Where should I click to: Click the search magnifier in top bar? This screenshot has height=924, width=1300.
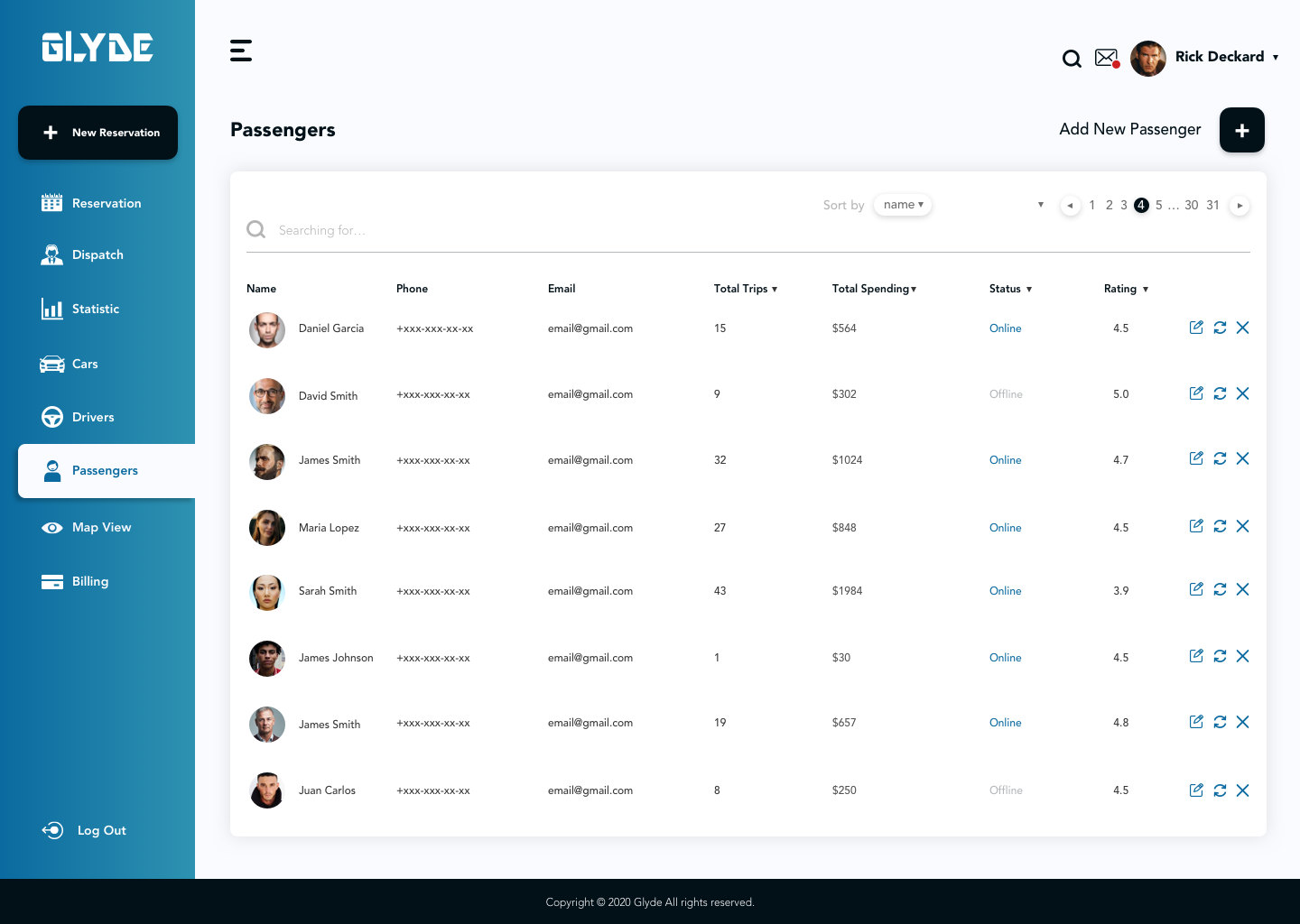[1072, 59]
